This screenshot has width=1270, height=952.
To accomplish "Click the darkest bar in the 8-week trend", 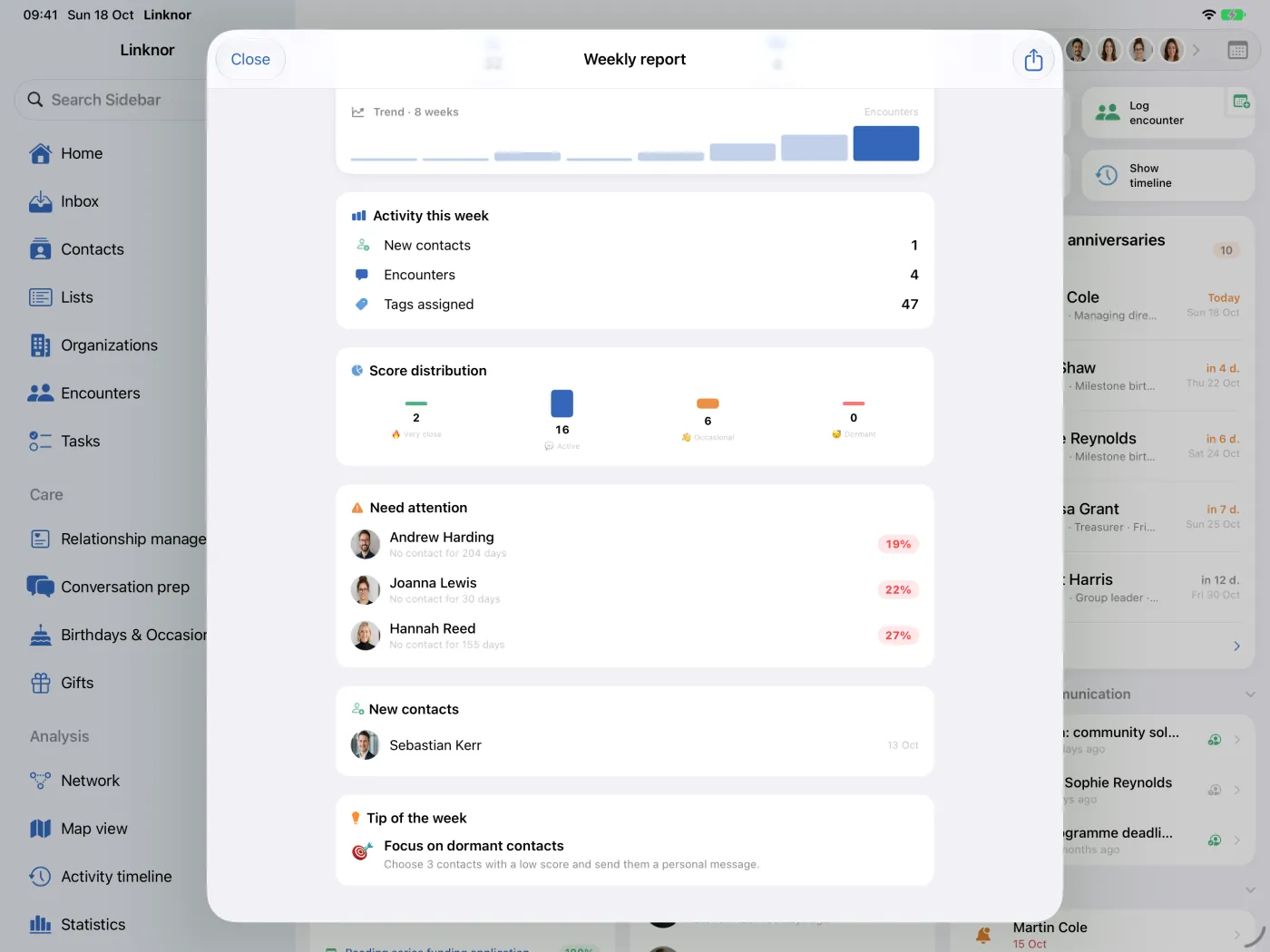I will 886,143.
